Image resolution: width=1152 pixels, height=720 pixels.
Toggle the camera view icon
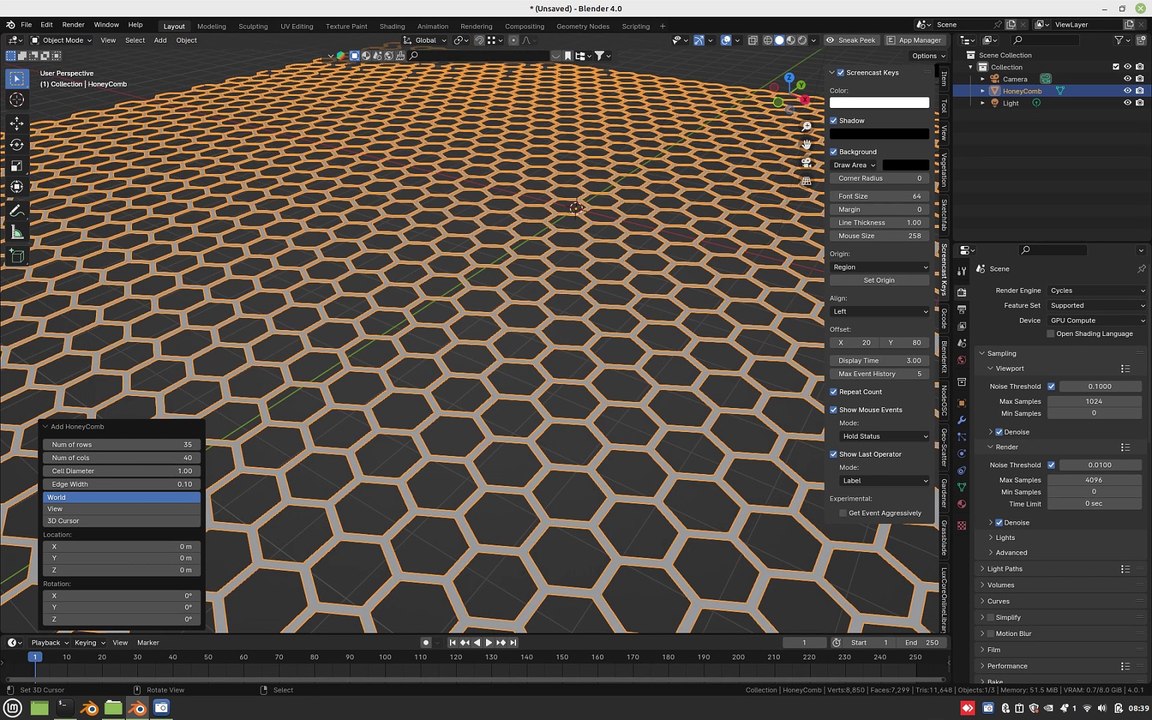[806, 162]
